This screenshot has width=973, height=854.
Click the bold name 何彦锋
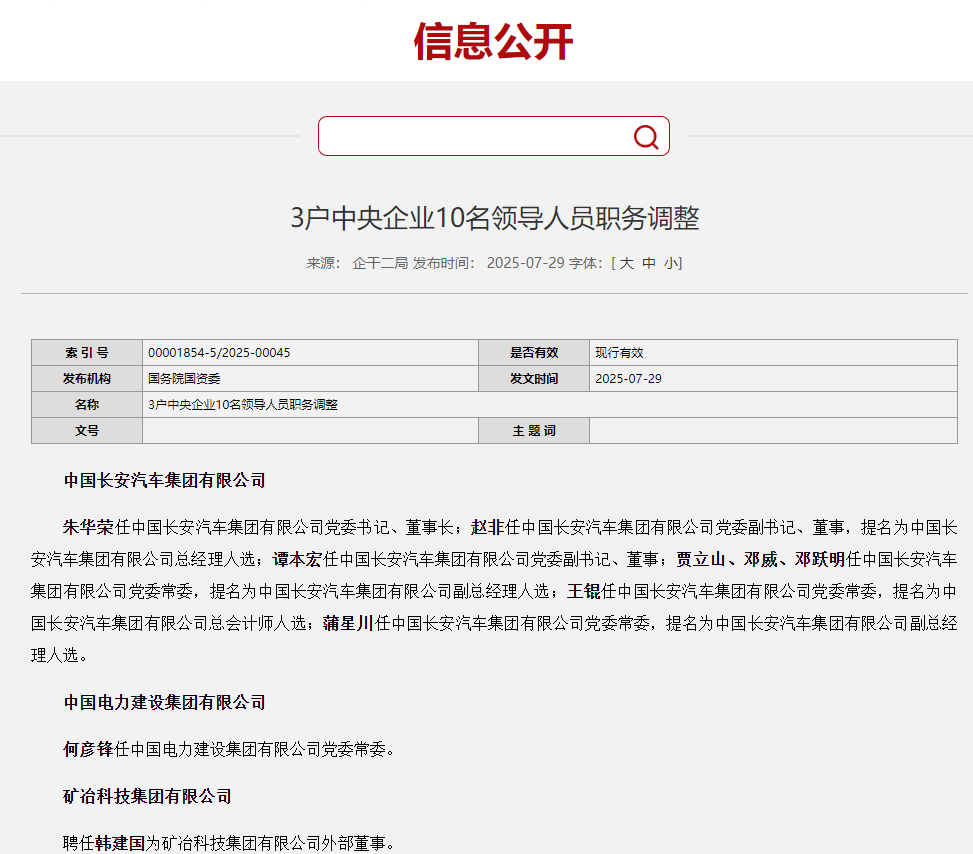coord(87,749)
